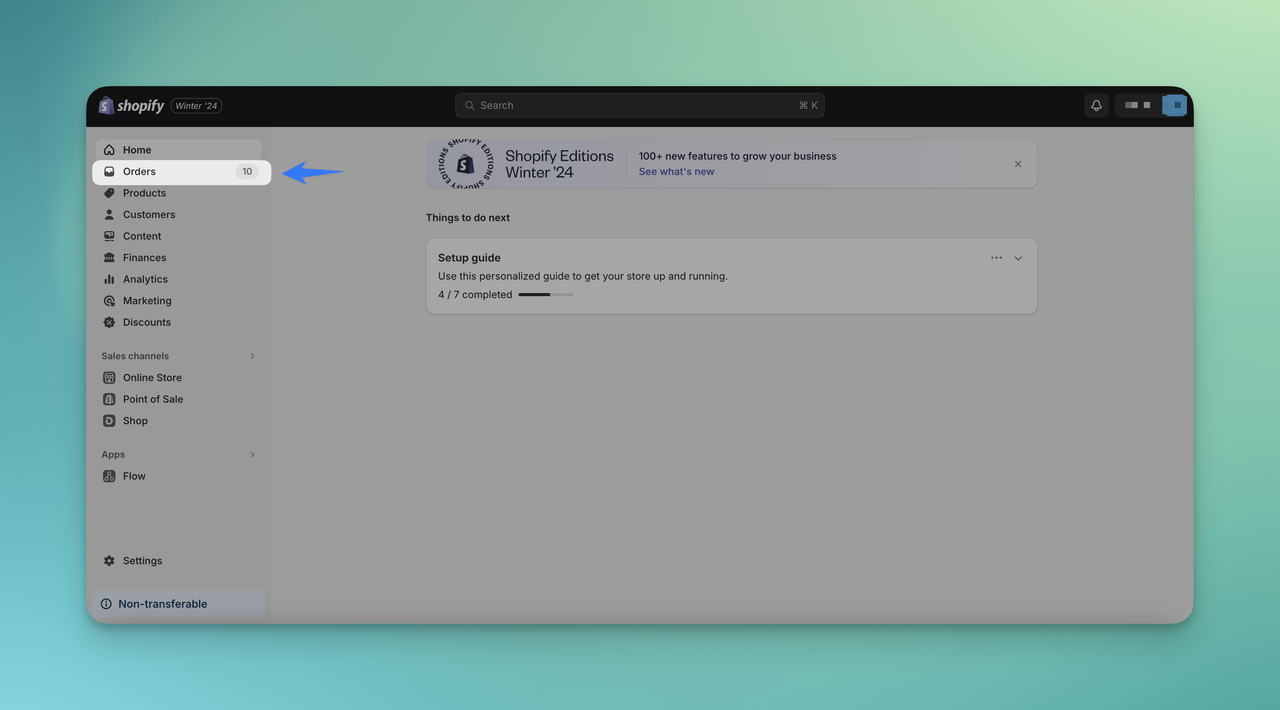This screenshot has height=710, width=1280.
Task: Click the Products tag icon
Action: point(109,193)
